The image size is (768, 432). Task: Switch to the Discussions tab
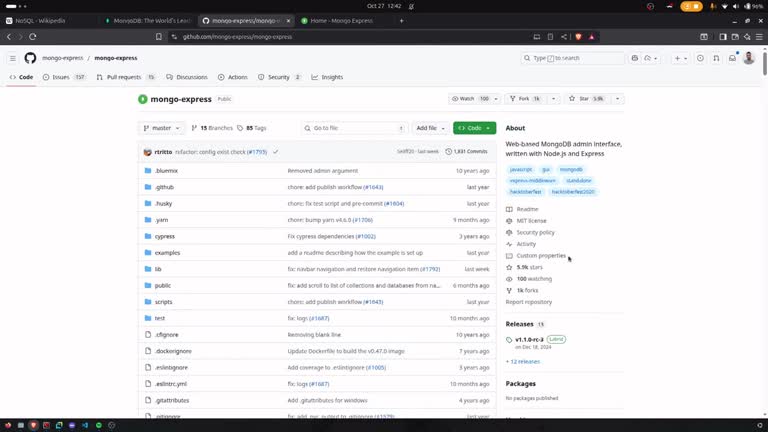pyautogui.click(x=187, y=77)
